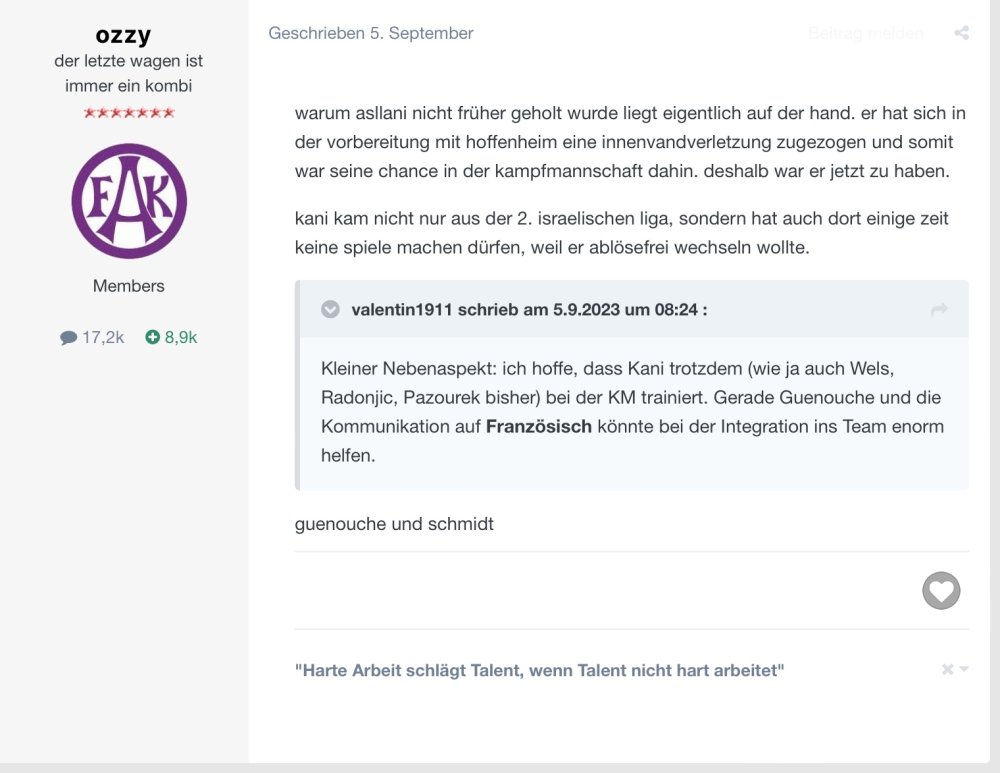Click the green plus reputation icon

point(152,338)
